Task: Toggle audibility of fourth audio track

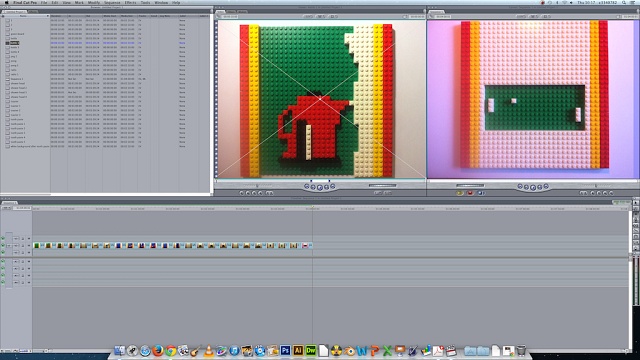Action: click(2, 282)
